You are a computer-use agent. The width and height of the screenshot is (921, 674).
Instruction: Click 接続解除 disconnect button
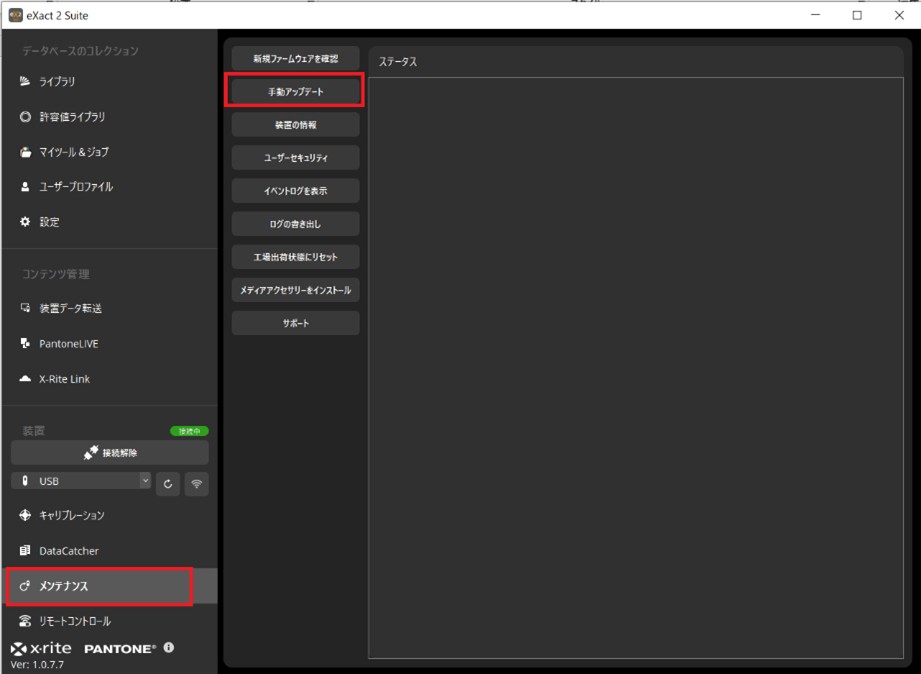coord(110,452)
